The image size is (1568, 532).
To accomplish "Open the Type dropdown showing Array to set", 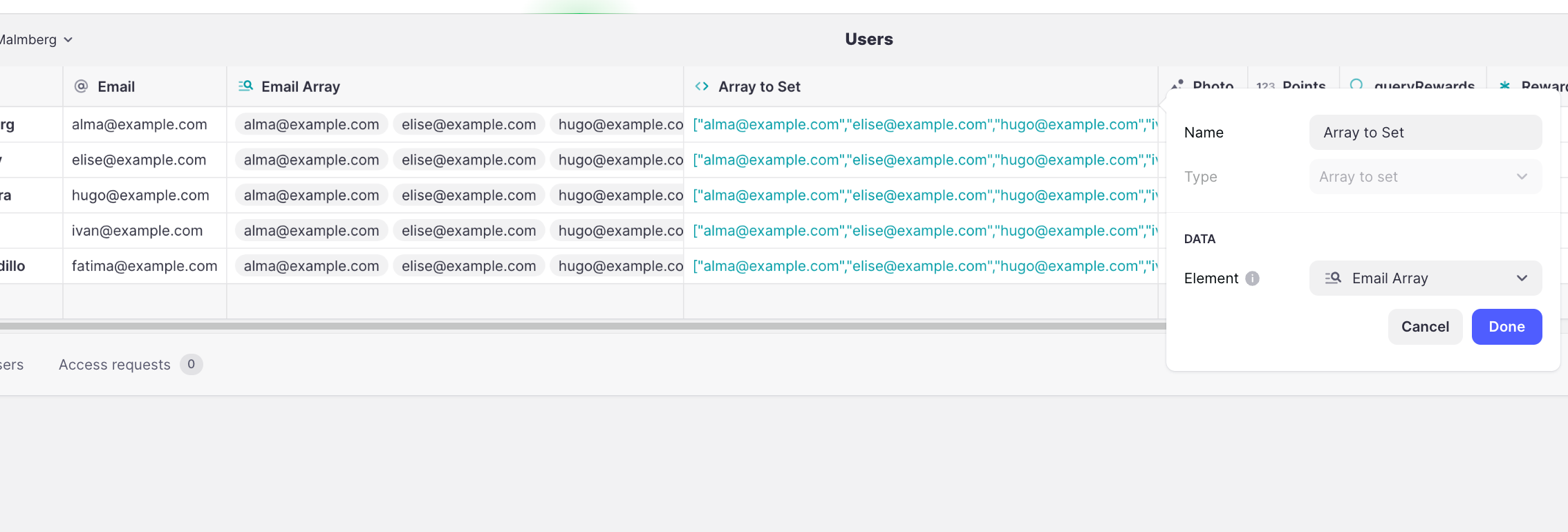I will coord(1425,177).
